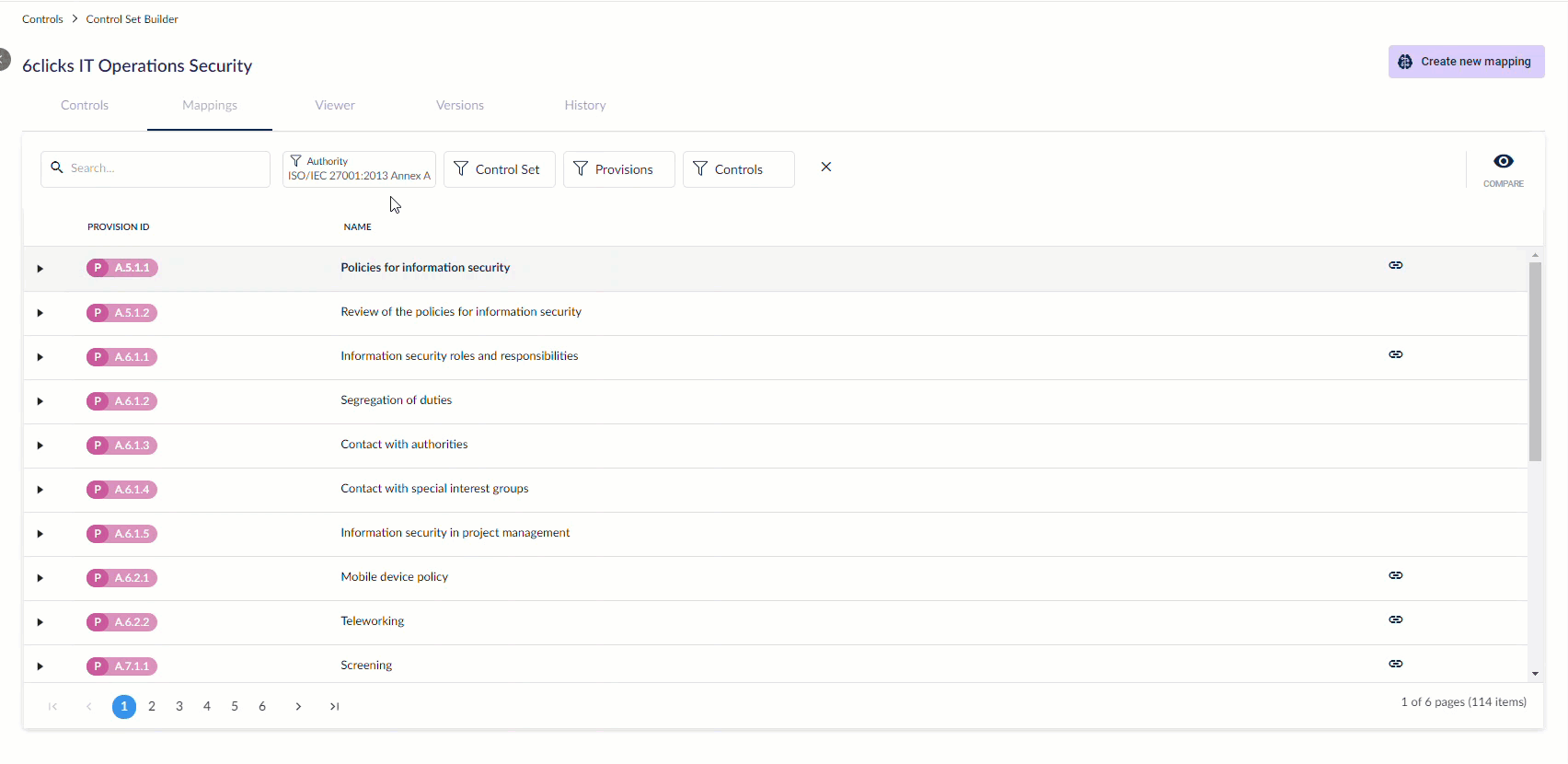Click link icon on Mobile device policy row
The image size is (1568, 764).
click(1395, 575)
